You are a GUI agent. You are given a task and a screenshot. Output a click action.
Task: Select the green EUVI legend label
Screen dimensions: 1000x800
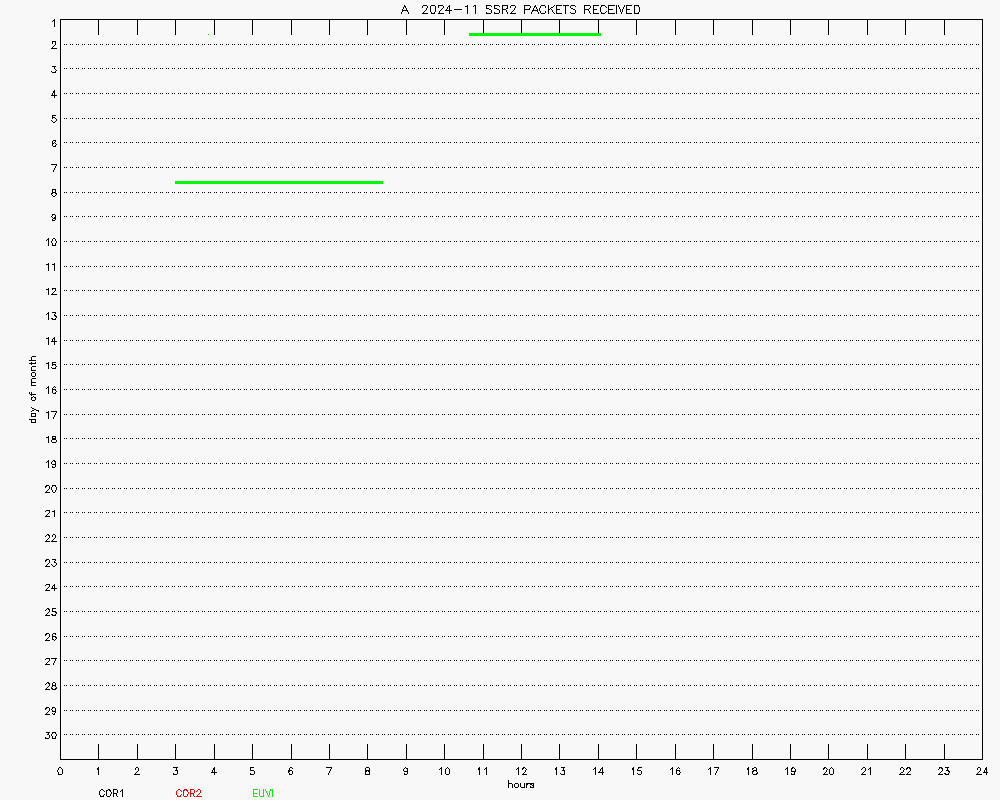click(x=263, y=793)
